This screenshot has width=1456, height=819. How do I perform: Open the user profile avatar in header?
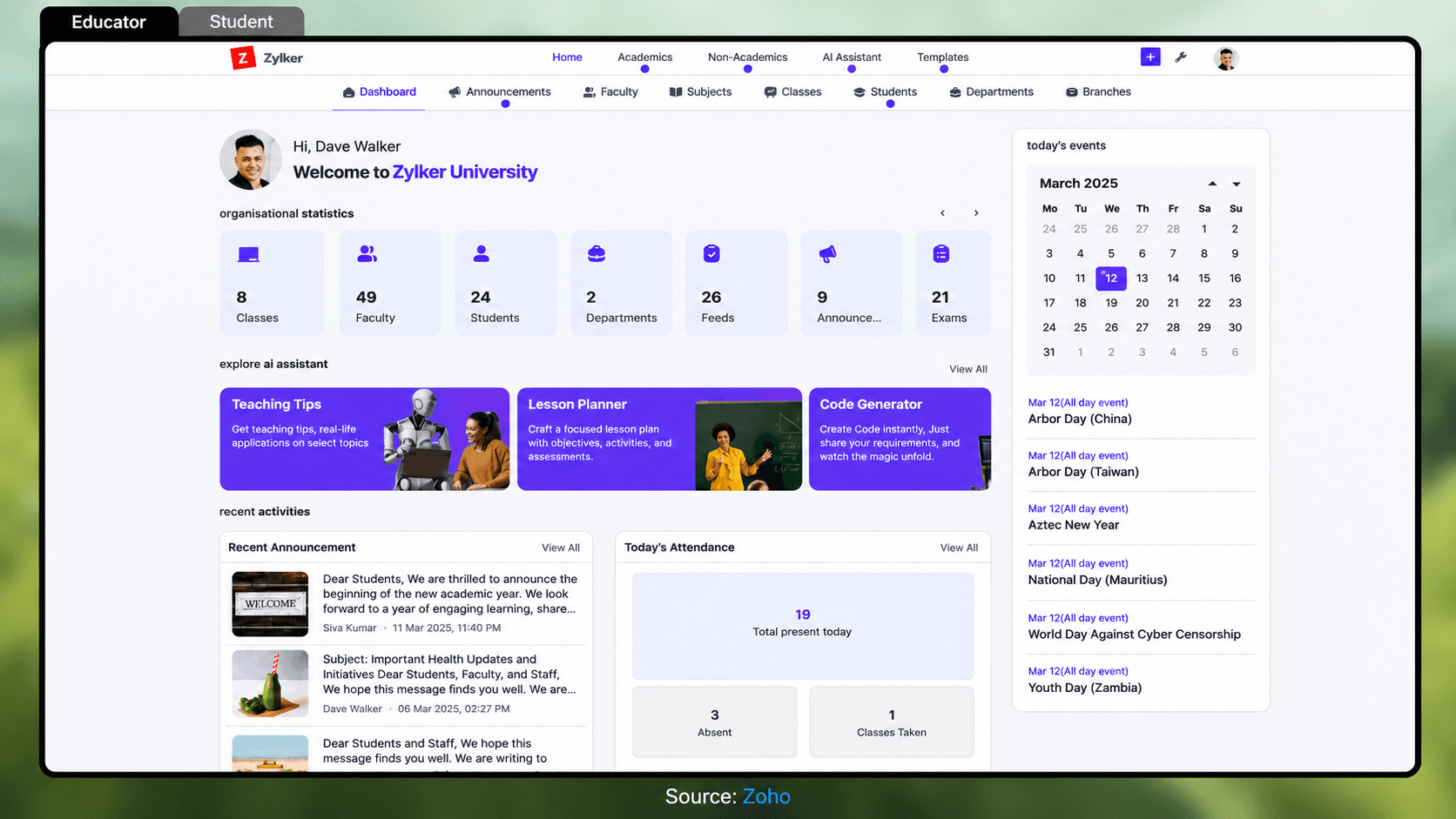[1226, 58]
